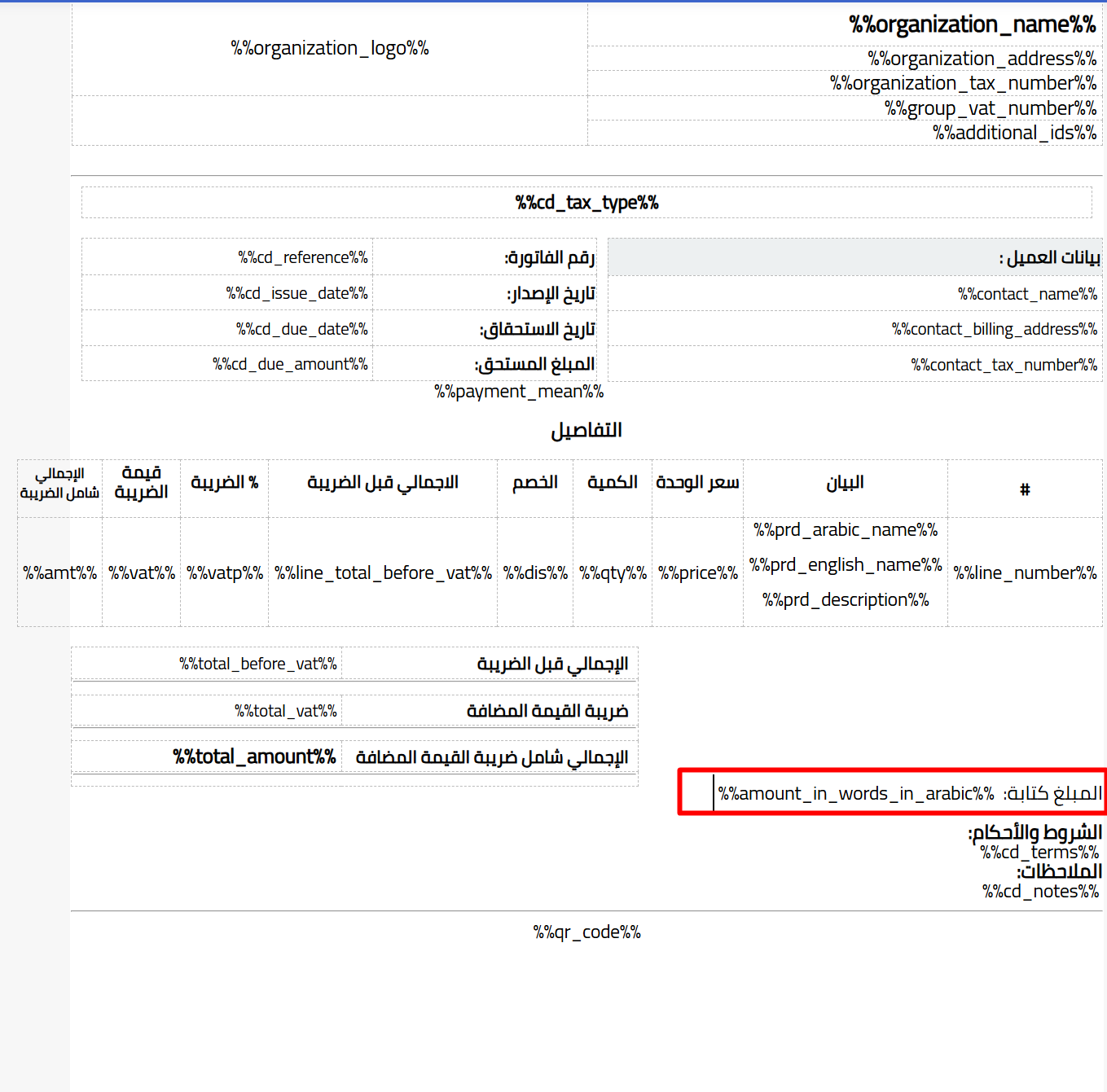Select the %%organization_address%% placeholder
1107x1092 pixels.
click(981, 58)
